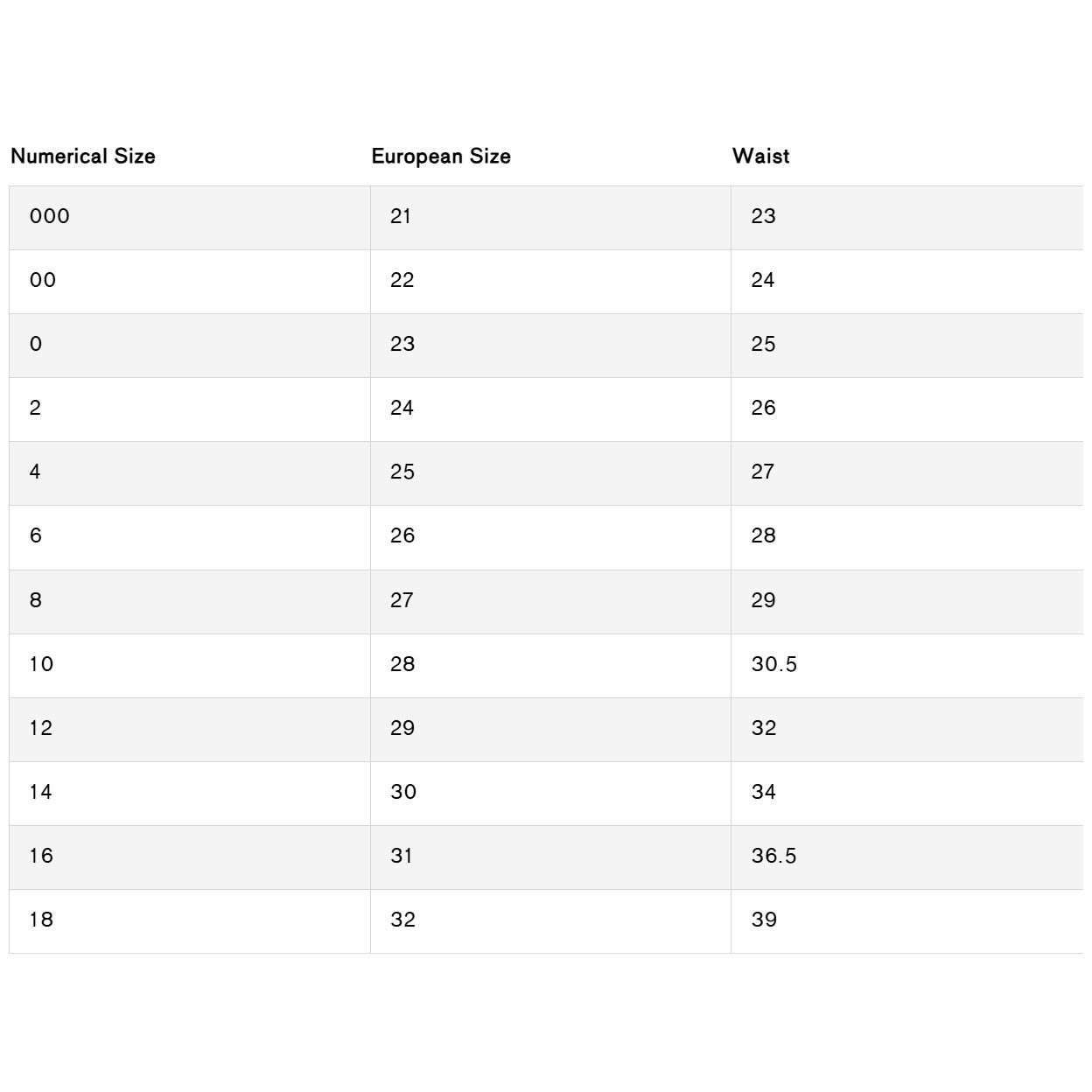Select the Numerical Size column header
The image size is (1092, 1092).
click(83, 157)
